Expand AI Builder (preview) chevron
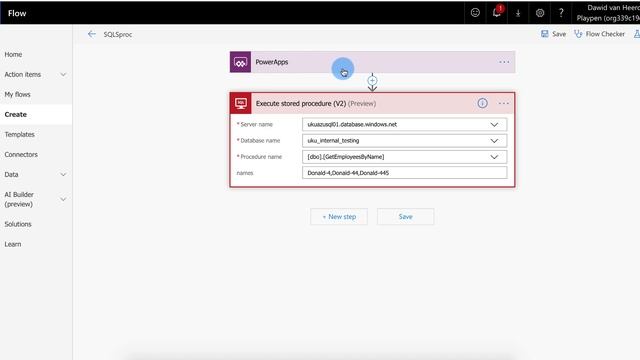Viewport: 640px width, 360px height. pyautogui.click(x=63, y=200)
